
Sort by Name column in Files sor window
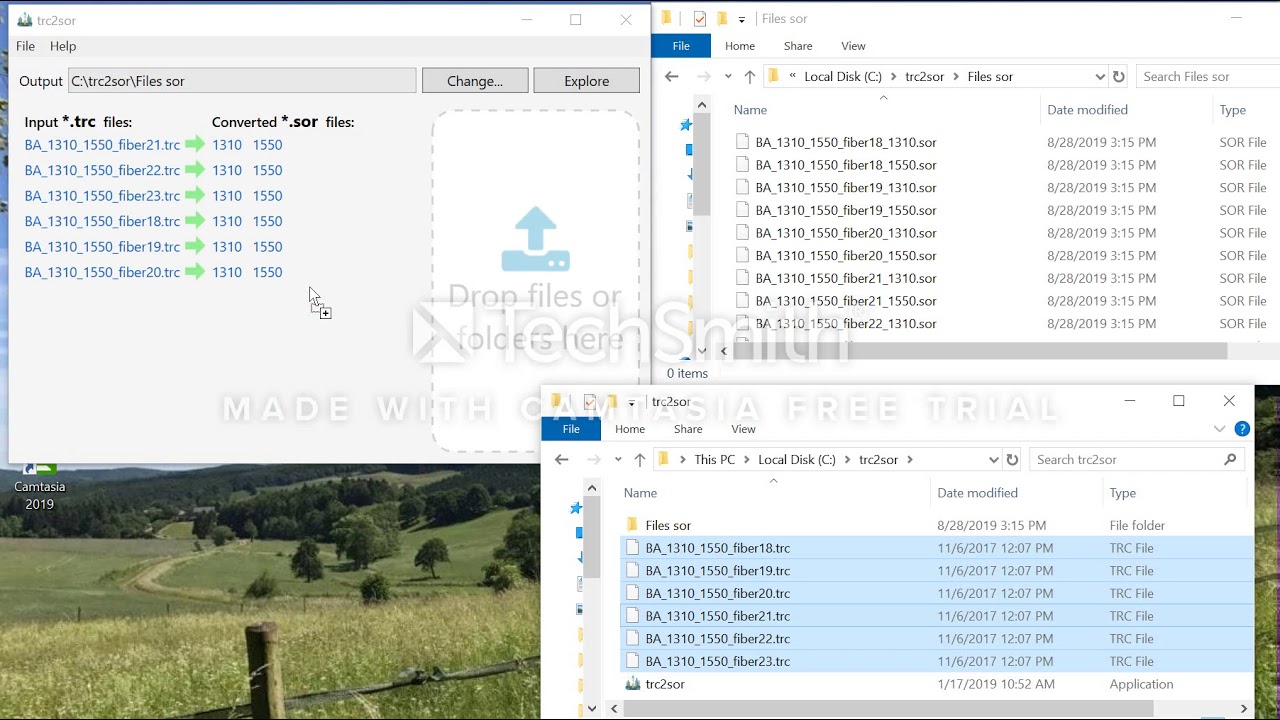coord(751,110)
